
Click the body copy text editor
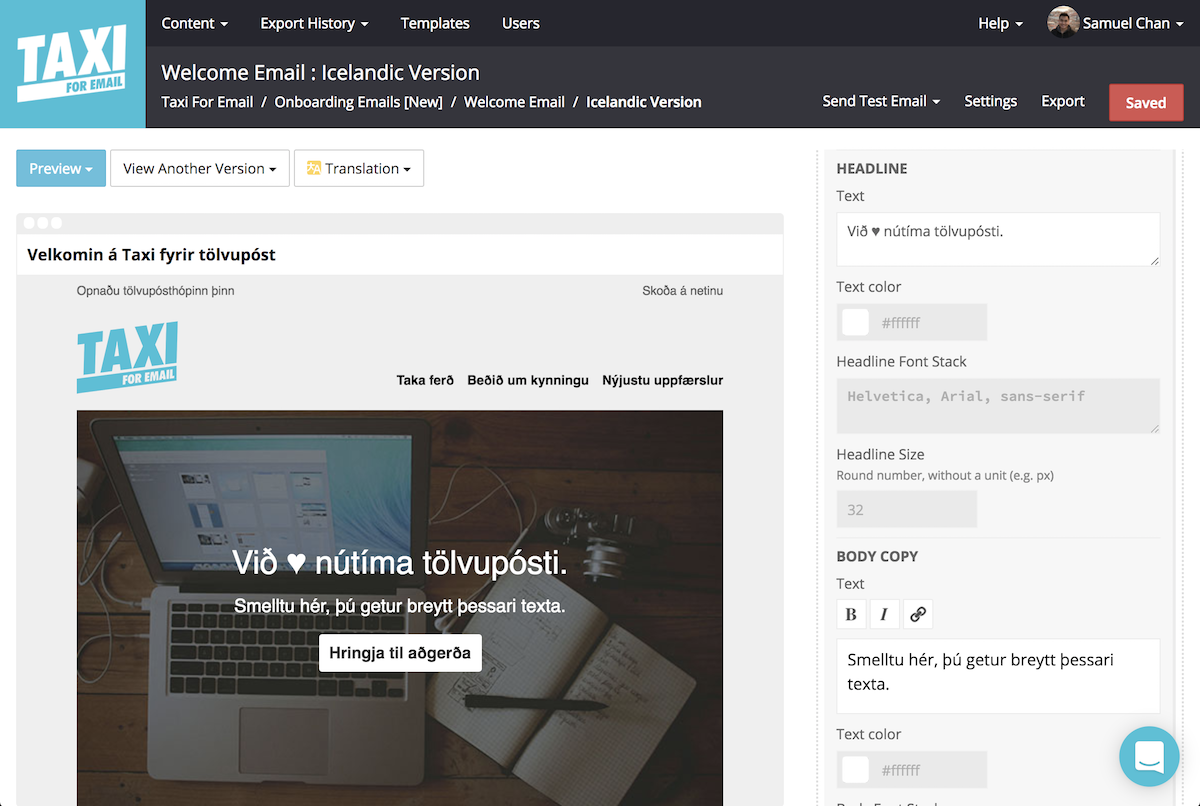pos(998,676)
